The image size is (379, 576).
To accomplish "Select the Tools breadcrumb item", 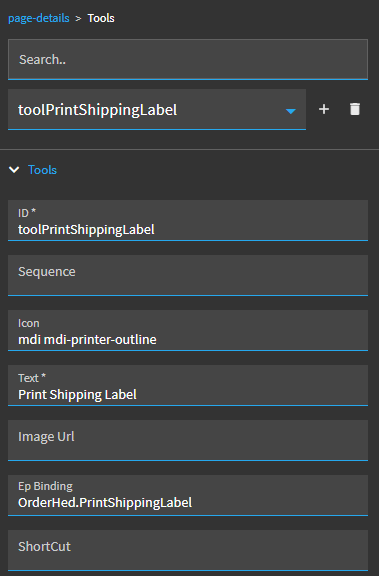I will 101,18.
